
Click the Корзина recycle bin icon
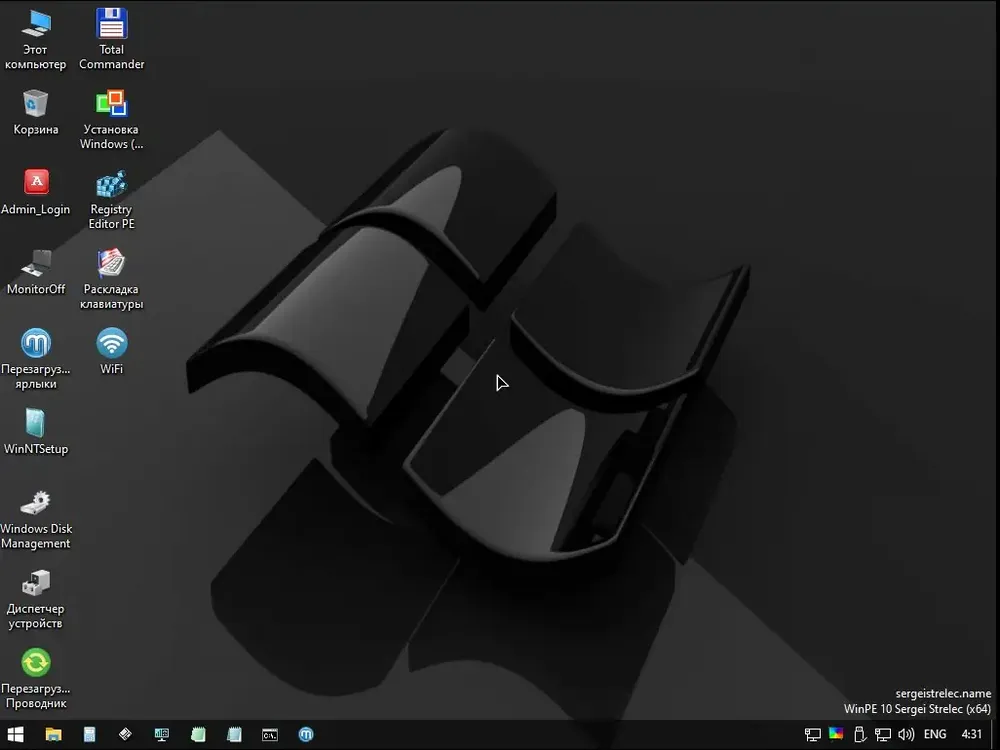coord(36,112)
